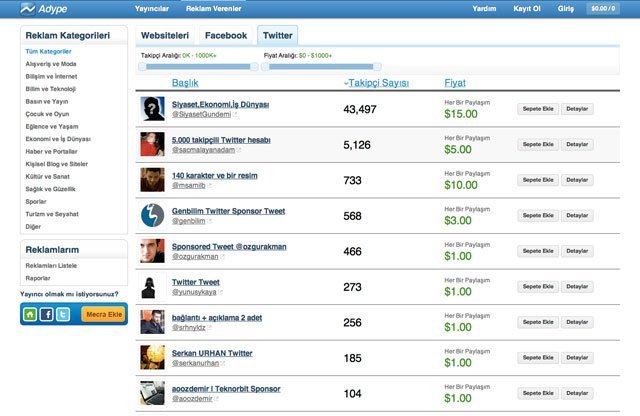Viewport: 640px width, 416px height.
Task: Add the $15.00 Siyaset listing to cart
Action: (538, 109)
